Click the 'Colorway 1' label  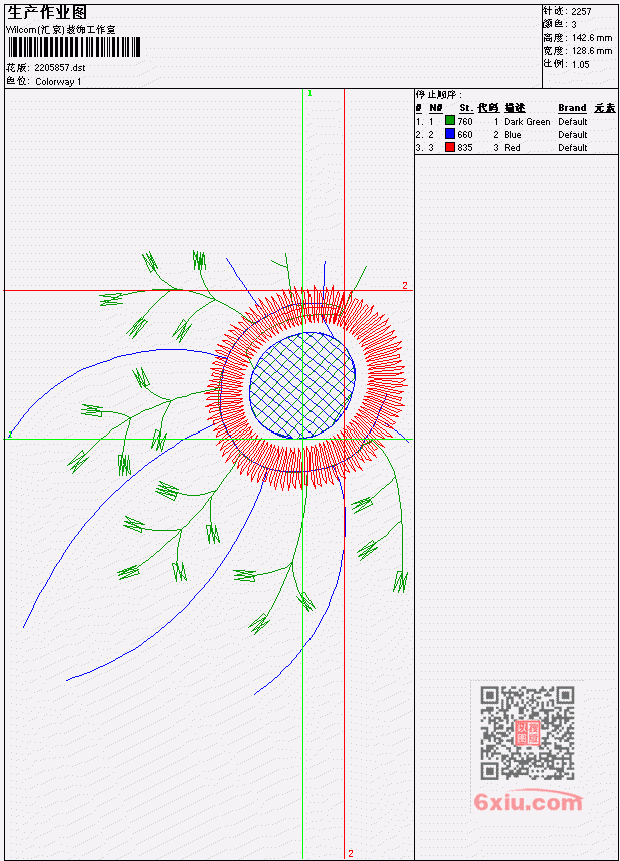58,82
